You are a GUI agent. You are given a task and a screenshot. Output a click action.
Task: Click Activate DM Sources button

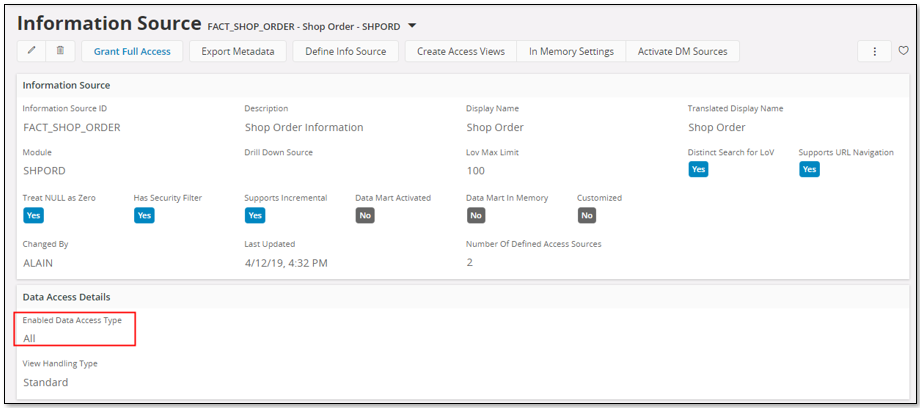coord(683,51)
